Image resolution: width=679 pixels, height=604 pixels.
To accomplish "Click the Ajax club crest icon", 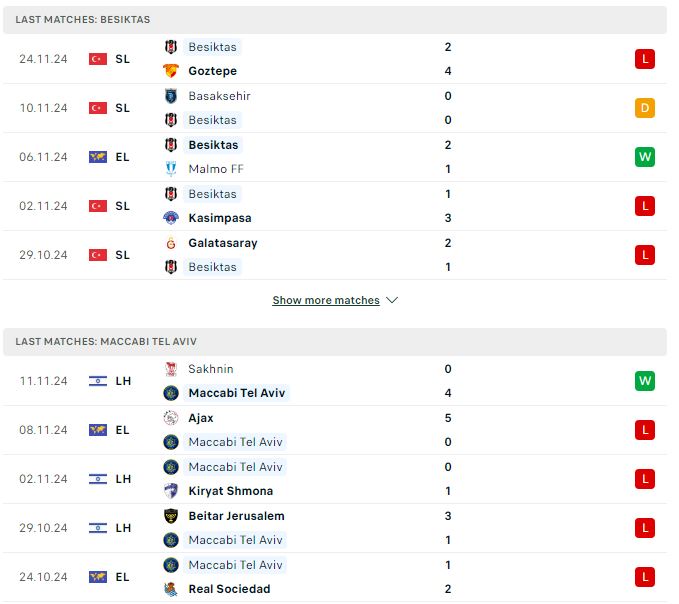I will pyautogui.click(x=171, y=418).
